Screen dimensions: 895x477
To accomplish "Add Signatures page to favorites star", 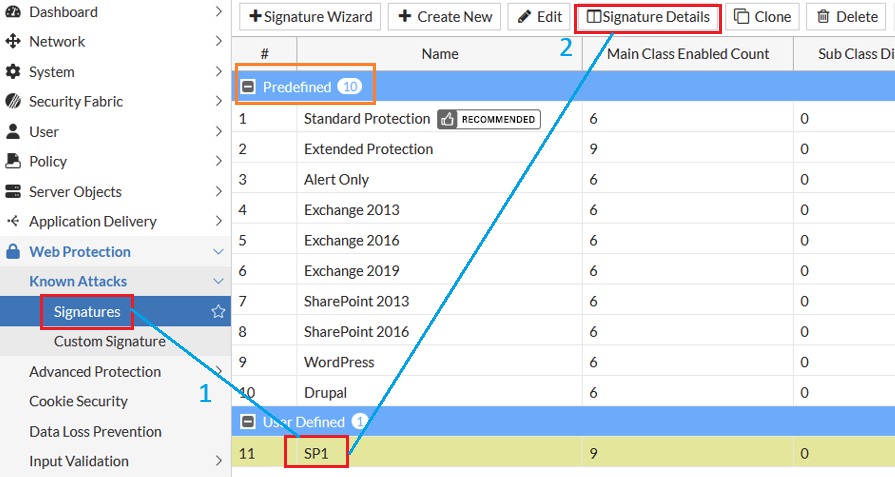I will tap(218, 312).
